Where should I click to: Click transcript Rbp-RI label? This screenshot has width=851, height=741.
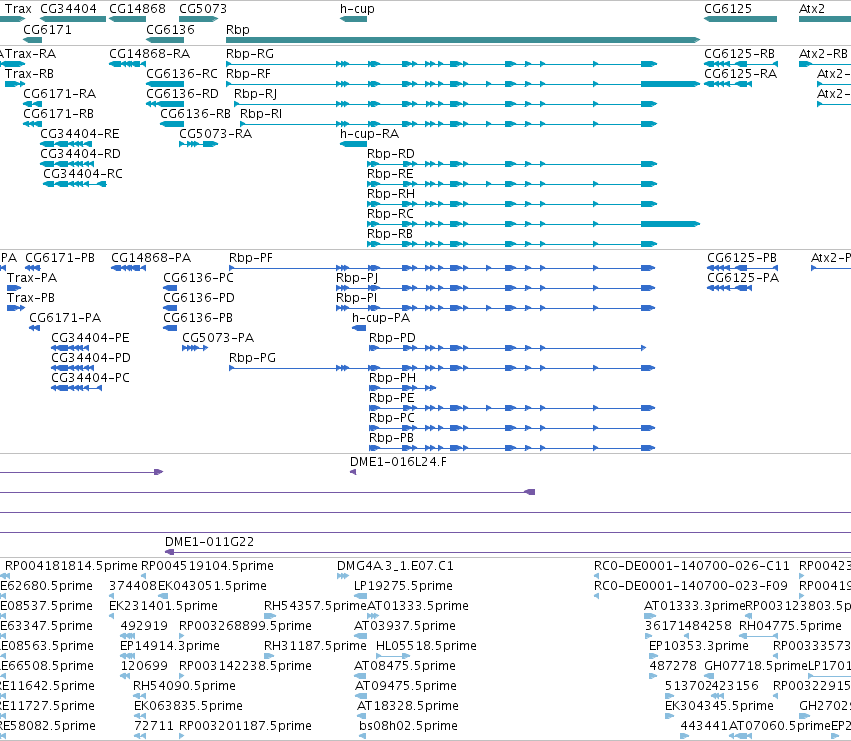point(261,114)
